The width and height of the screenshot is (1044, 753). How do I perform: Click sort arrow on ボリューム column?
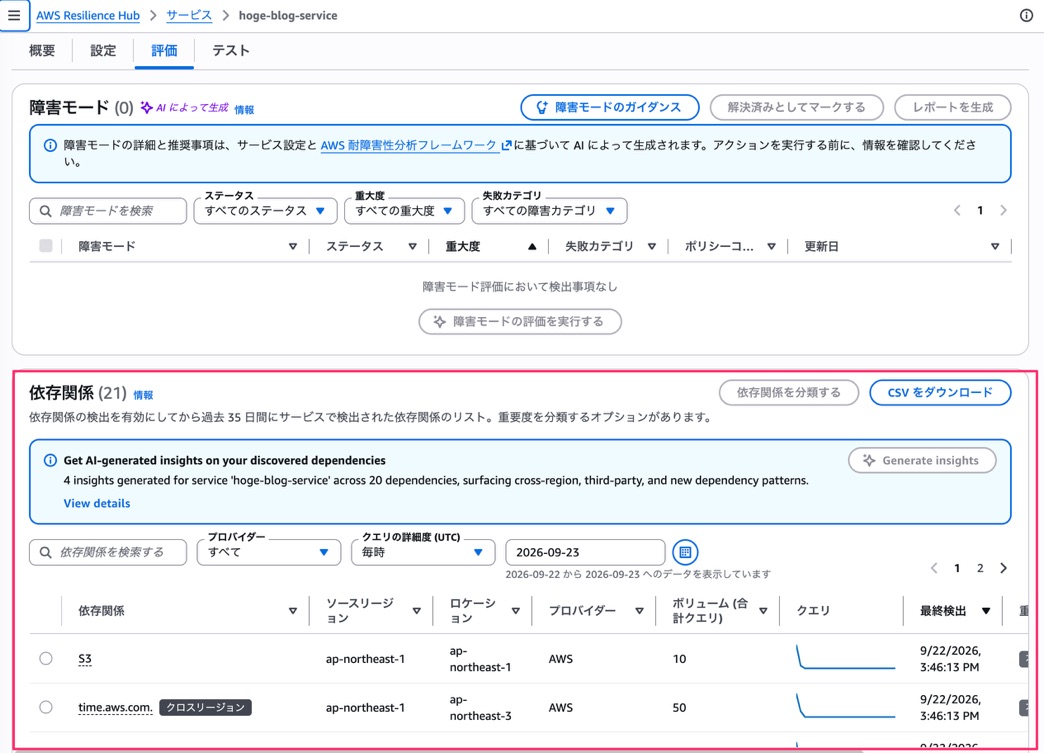pyautogui.click(x=764, y=611)
